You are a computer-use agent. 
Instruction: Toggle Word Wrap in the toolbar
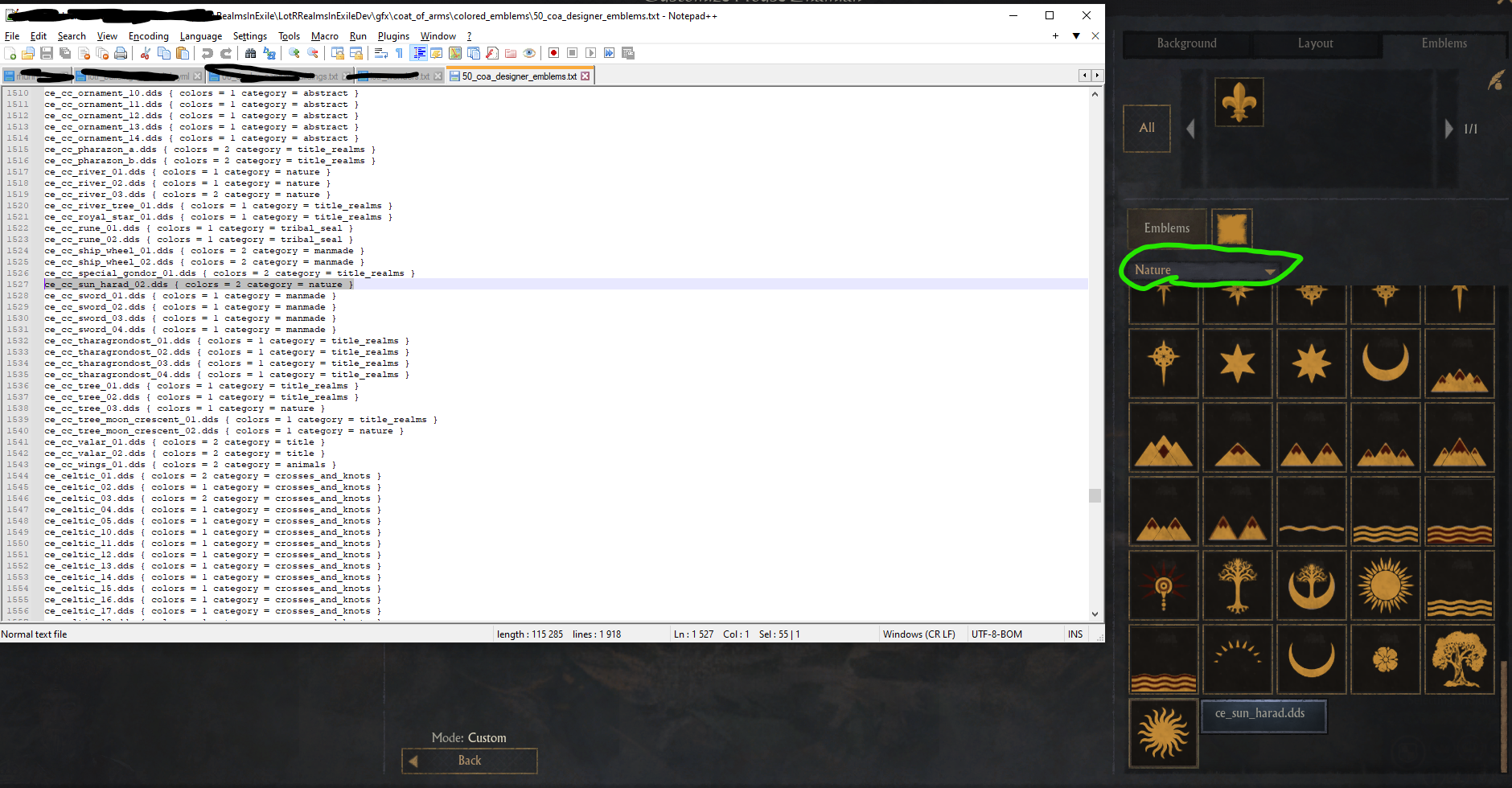coord(381,53)
